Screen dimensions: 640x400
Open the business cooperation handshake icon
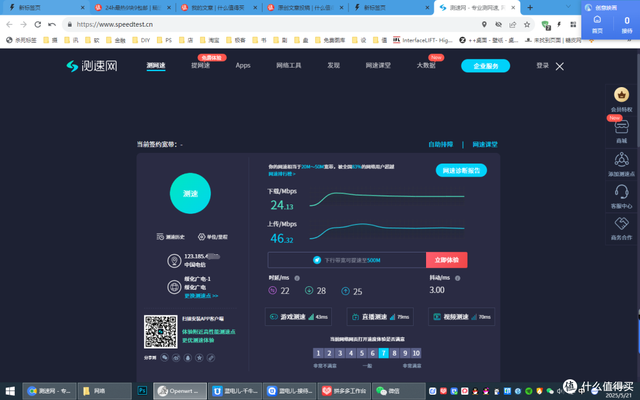click(x=621, y=223)
